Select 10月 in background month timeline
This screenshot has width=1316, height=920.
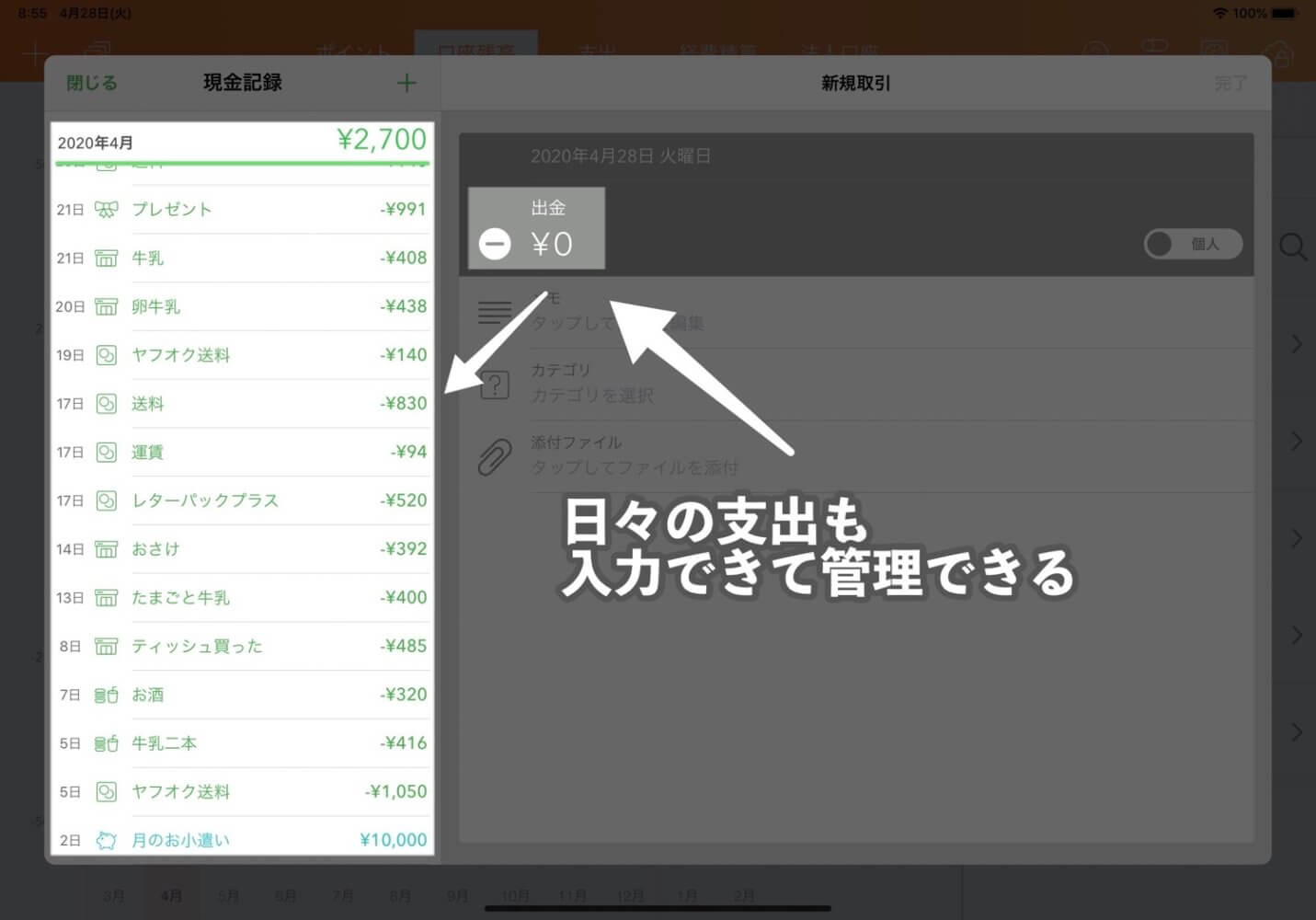coord(515,895)
